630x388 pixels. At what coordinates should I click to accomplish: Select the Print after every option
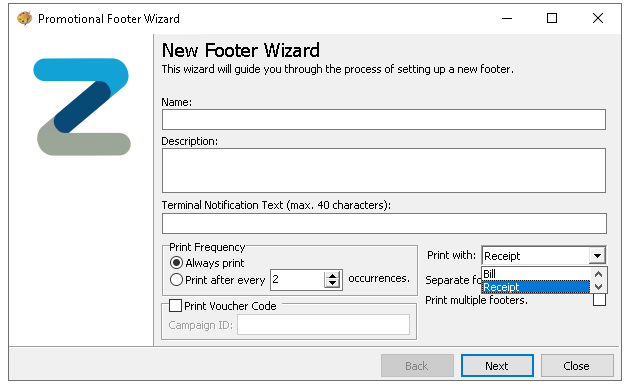point(176,280)
